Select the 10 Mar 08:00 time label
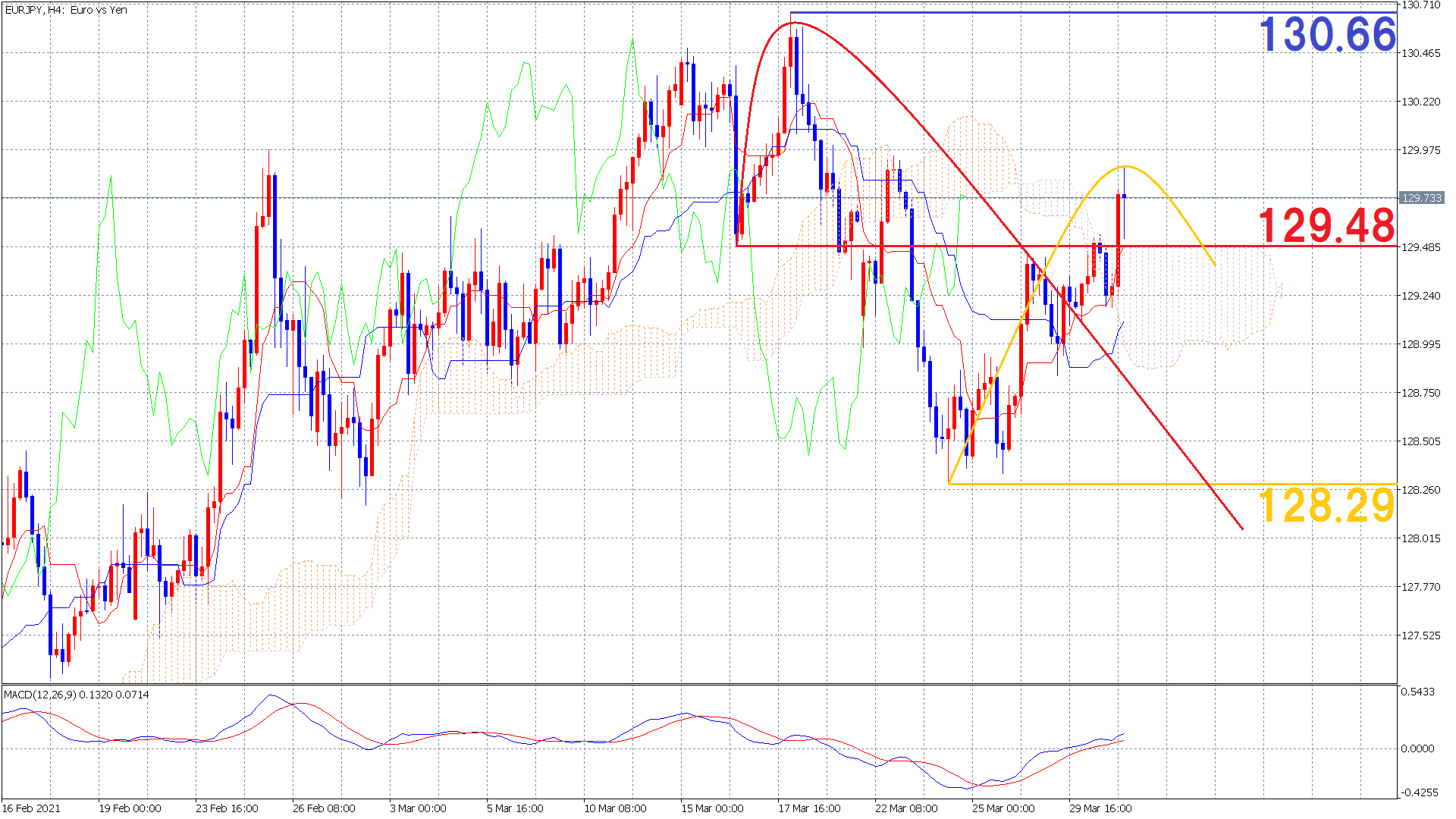The image size is (1456, 819). [x=615, y=808]
